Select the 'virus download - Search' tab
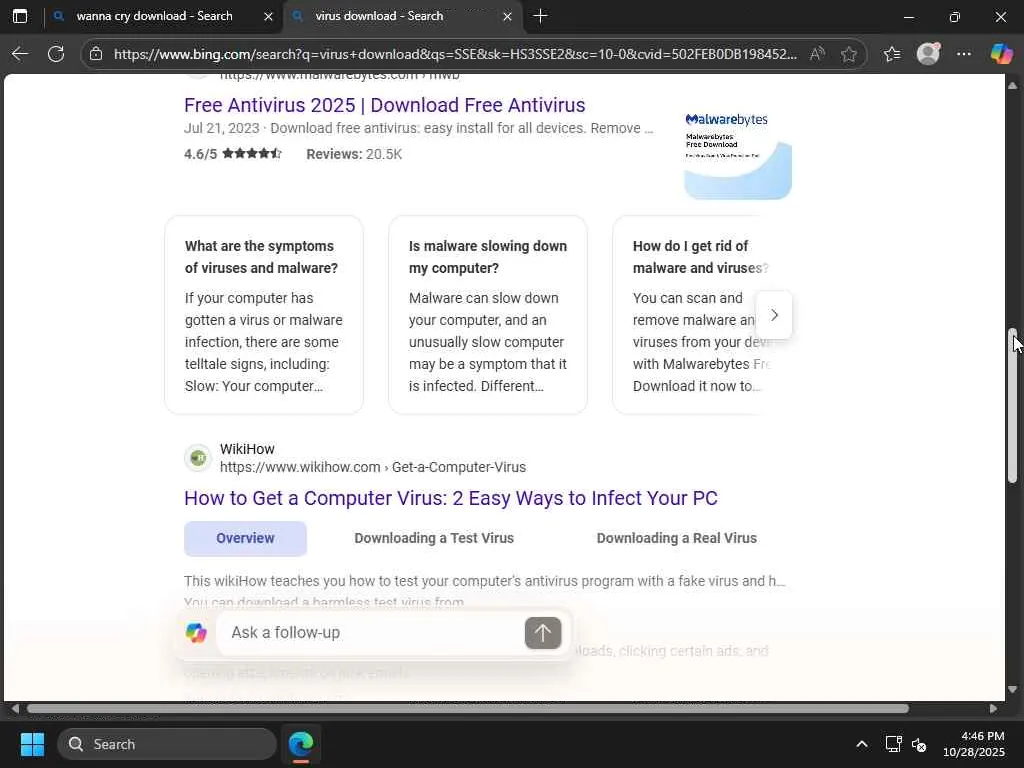Image resolution: width=1024 pixels, height=768 pixels. pyautogui.click(x=402, y=16)
